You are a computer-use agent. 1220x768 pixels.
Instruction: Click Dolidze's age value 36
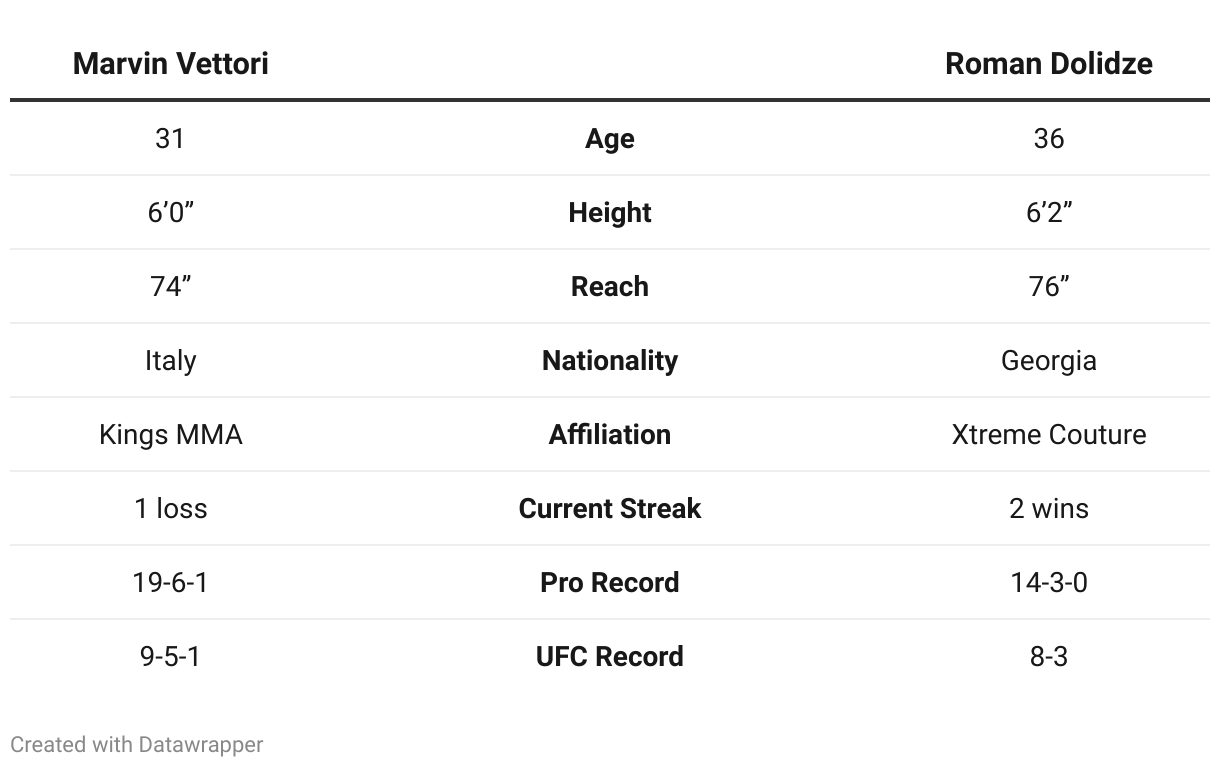coord(1048,139)
